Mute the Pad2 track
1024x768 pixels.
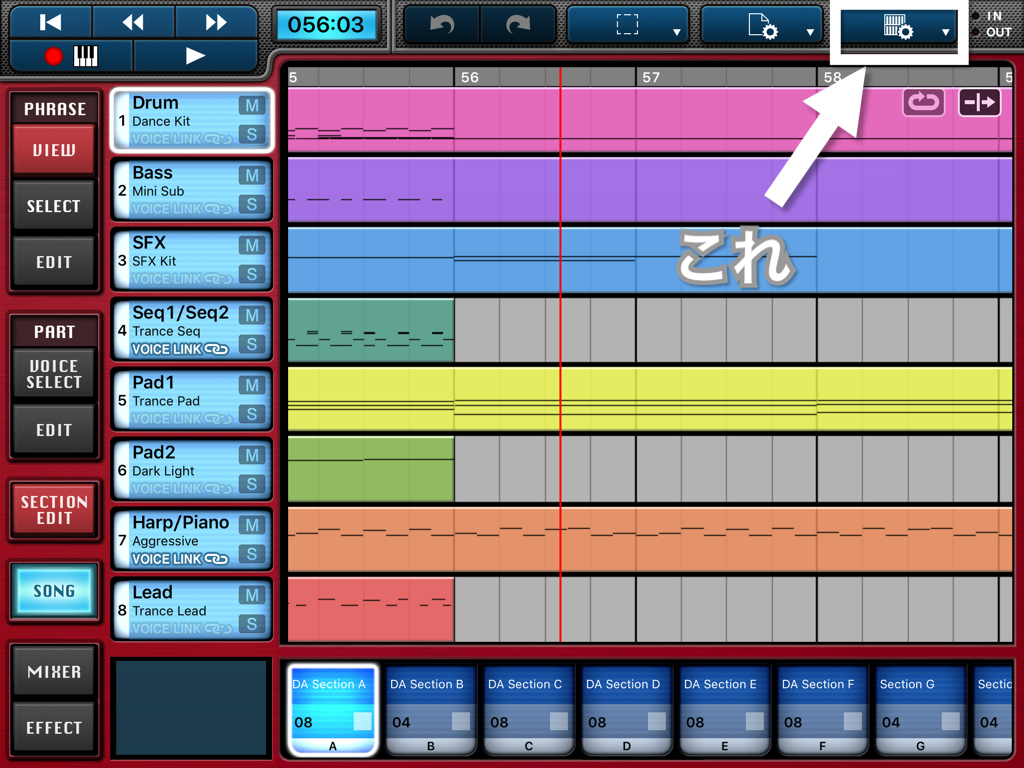252,455
